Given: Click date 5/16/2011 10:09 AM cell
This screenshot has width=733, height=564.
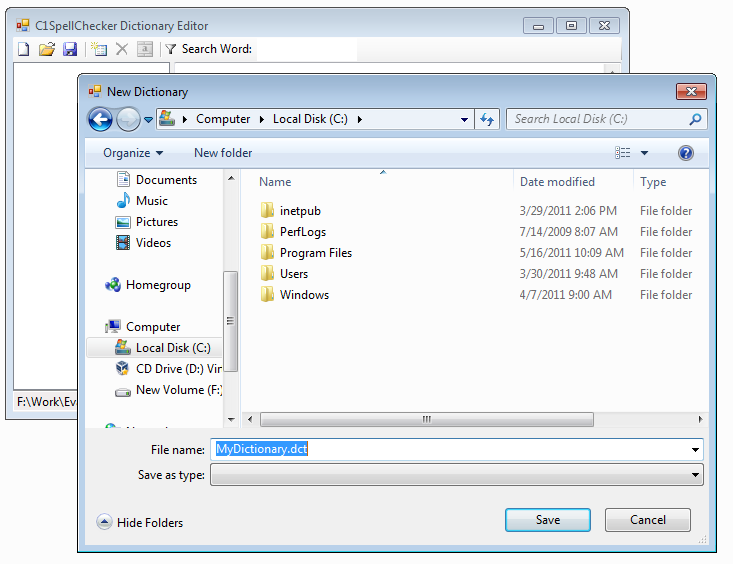Looking at the screenshot, I should tap(571, 253).
